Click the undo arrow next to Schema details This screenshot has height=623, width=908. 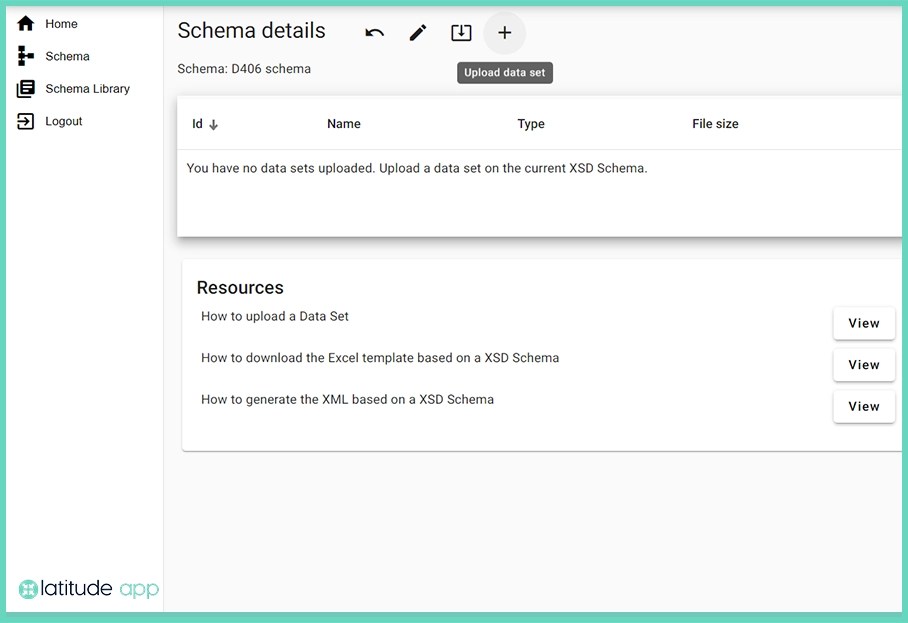[373, 32]
